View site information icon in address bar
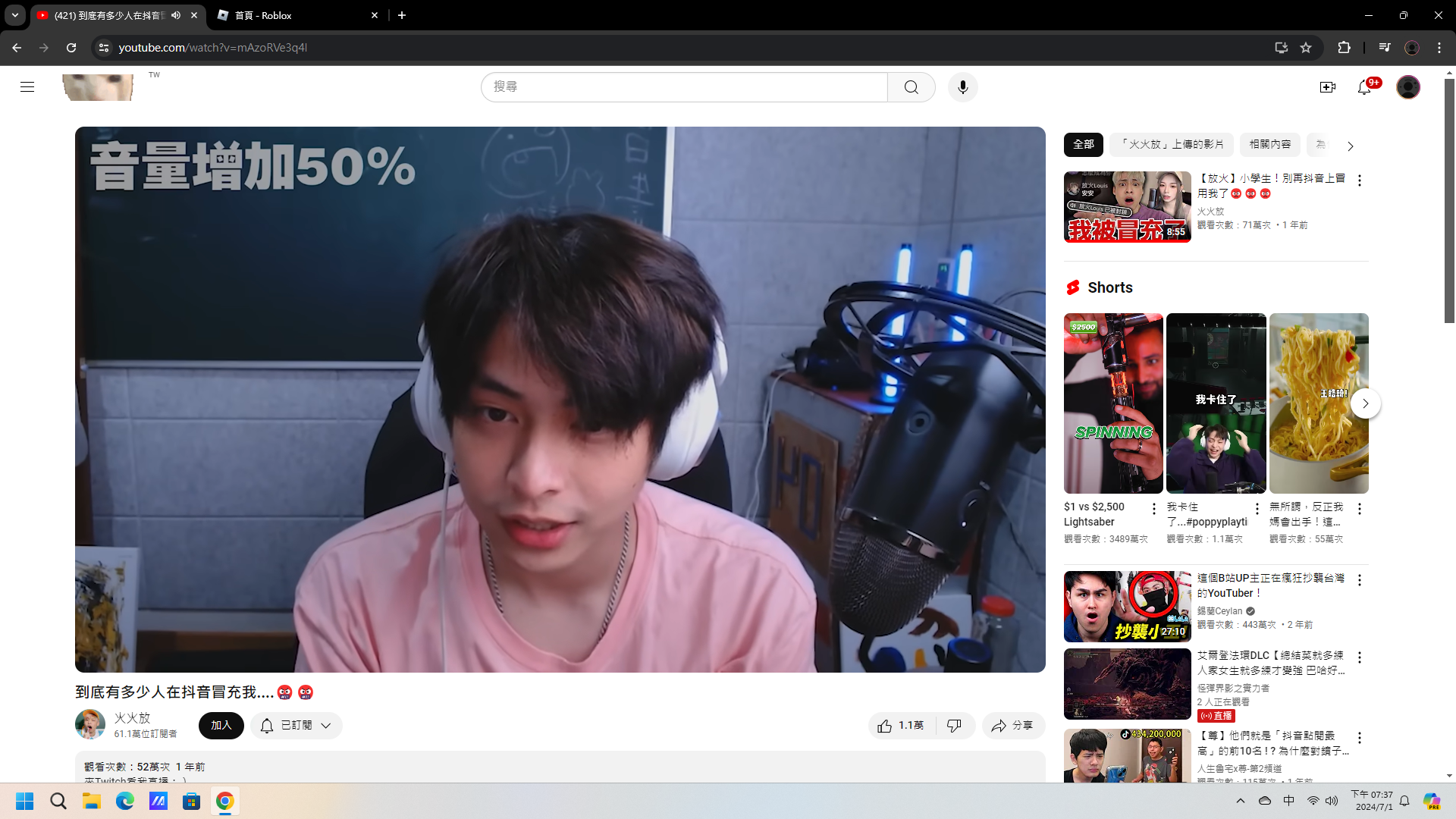The height and width of the screenshot is (819, 1456). 104,48
